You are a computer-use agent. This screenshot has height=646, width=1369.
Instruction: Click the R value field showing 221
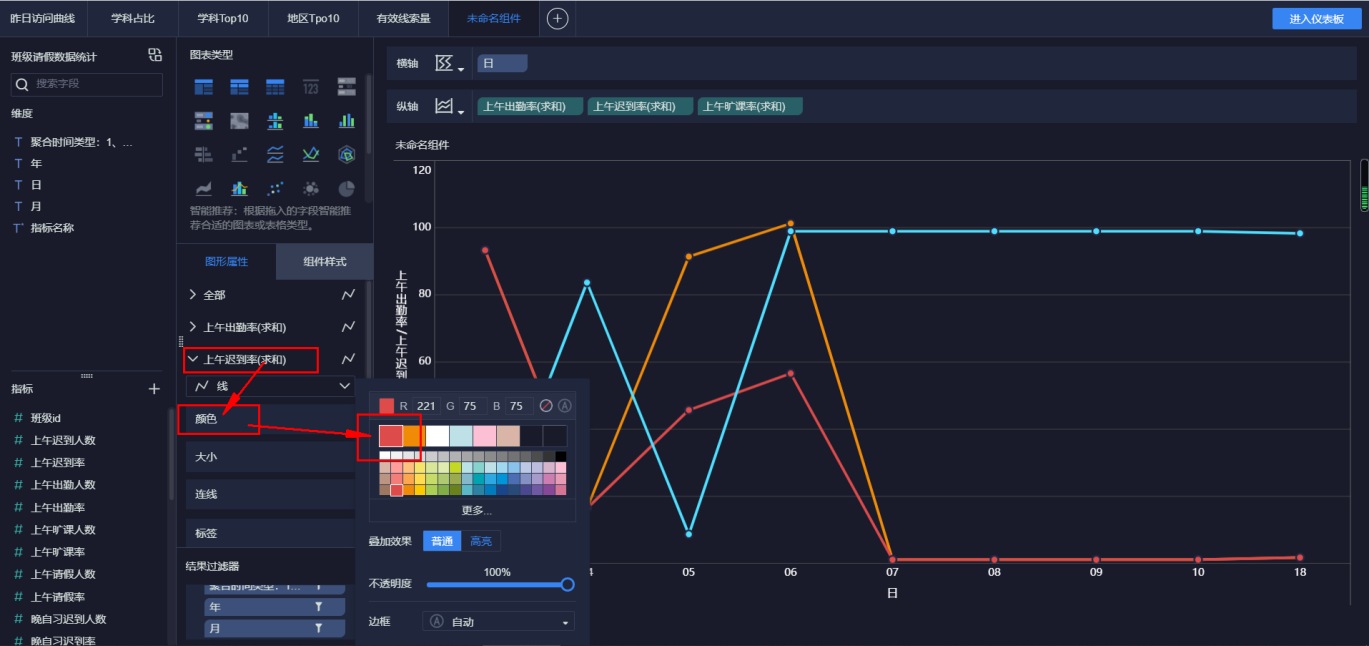(x=425, y=406)
